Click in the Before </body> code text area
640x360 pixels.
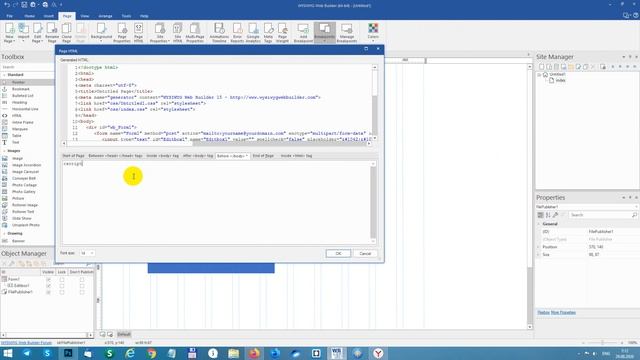coord(216,202)
